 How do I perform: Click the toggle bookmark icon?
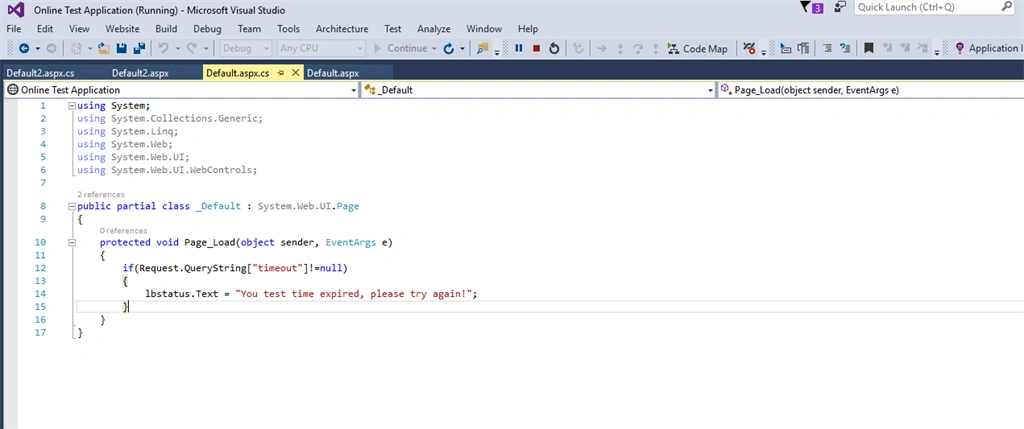[869, 48]
